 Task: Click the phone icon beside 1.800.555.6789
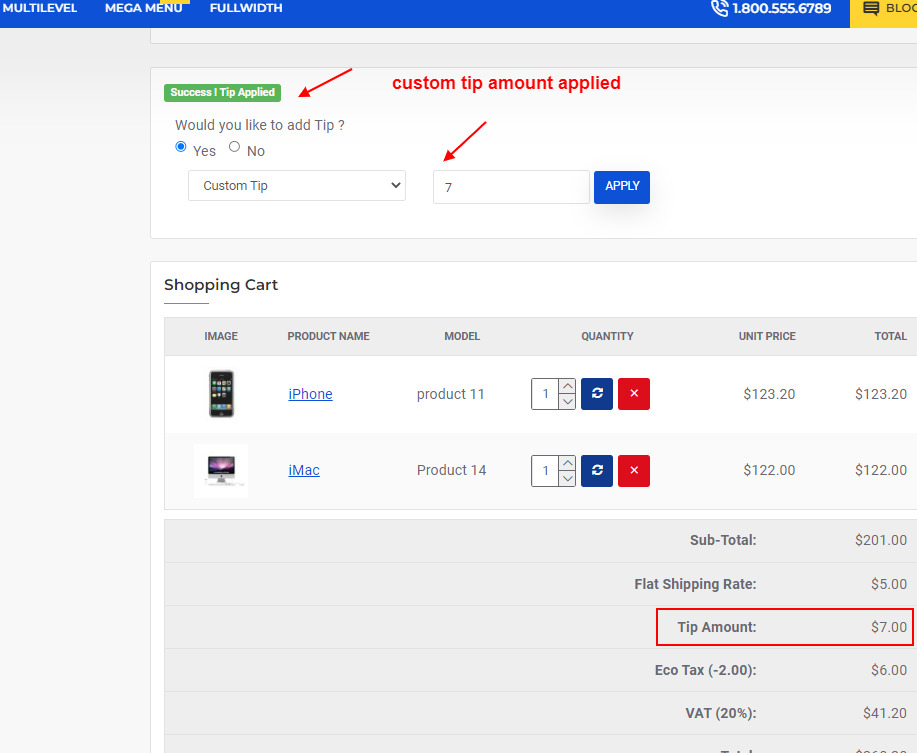click(x=719, y=8)
